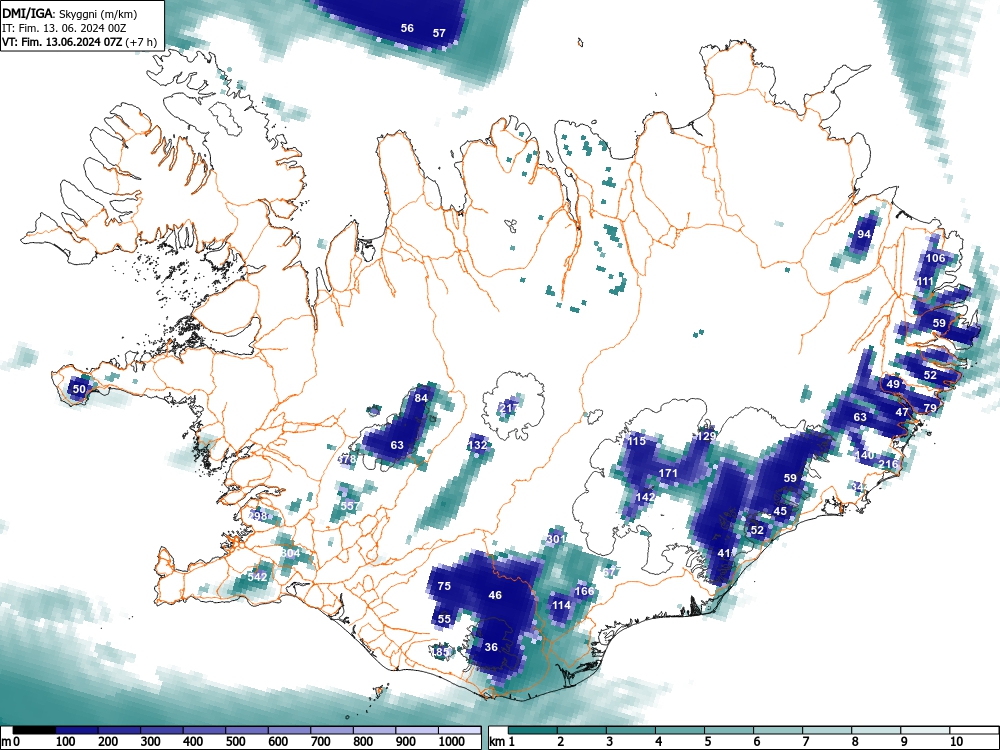Select the black swatch on the meter scale

34,730
